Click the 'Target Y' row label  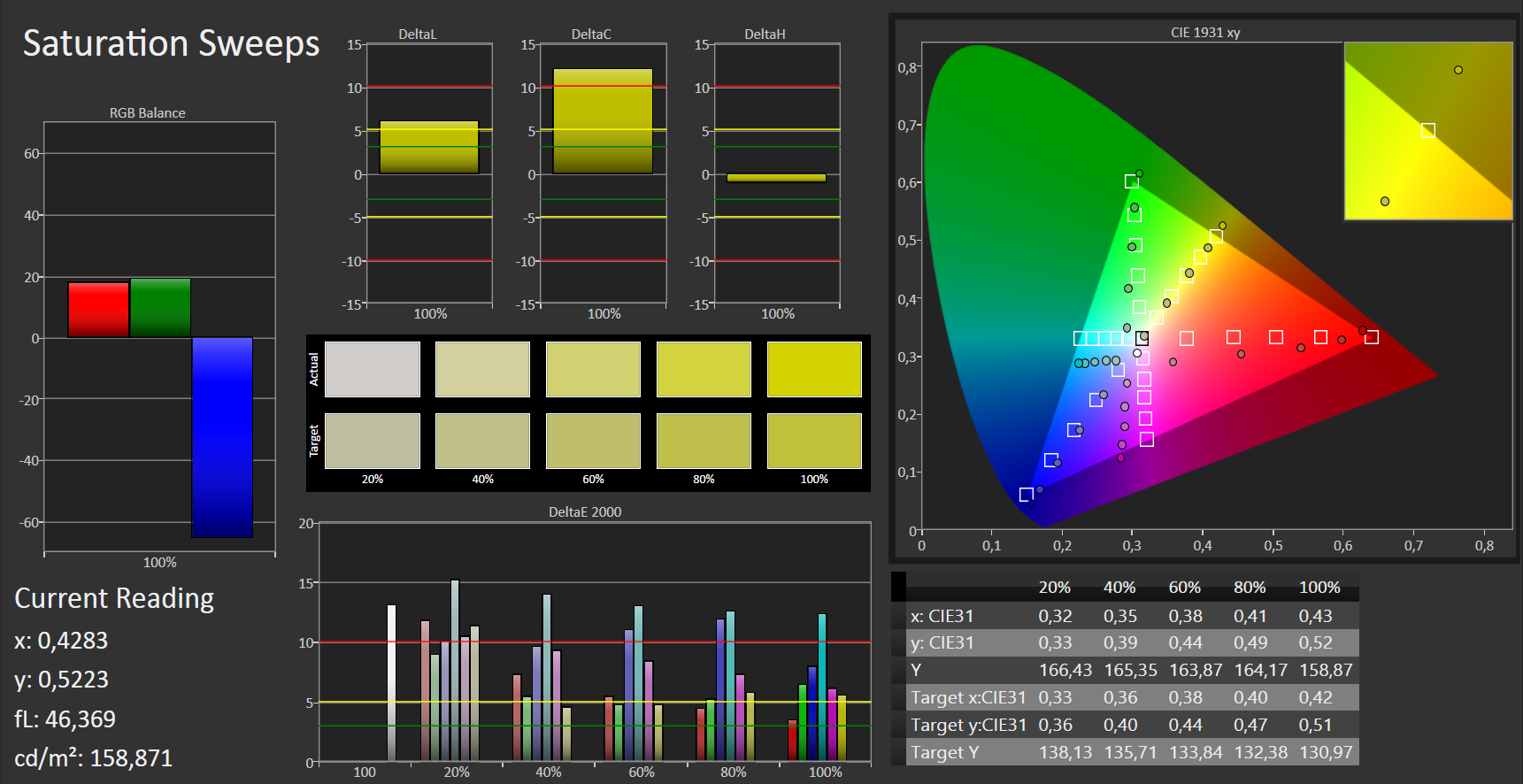pos(944,753)
